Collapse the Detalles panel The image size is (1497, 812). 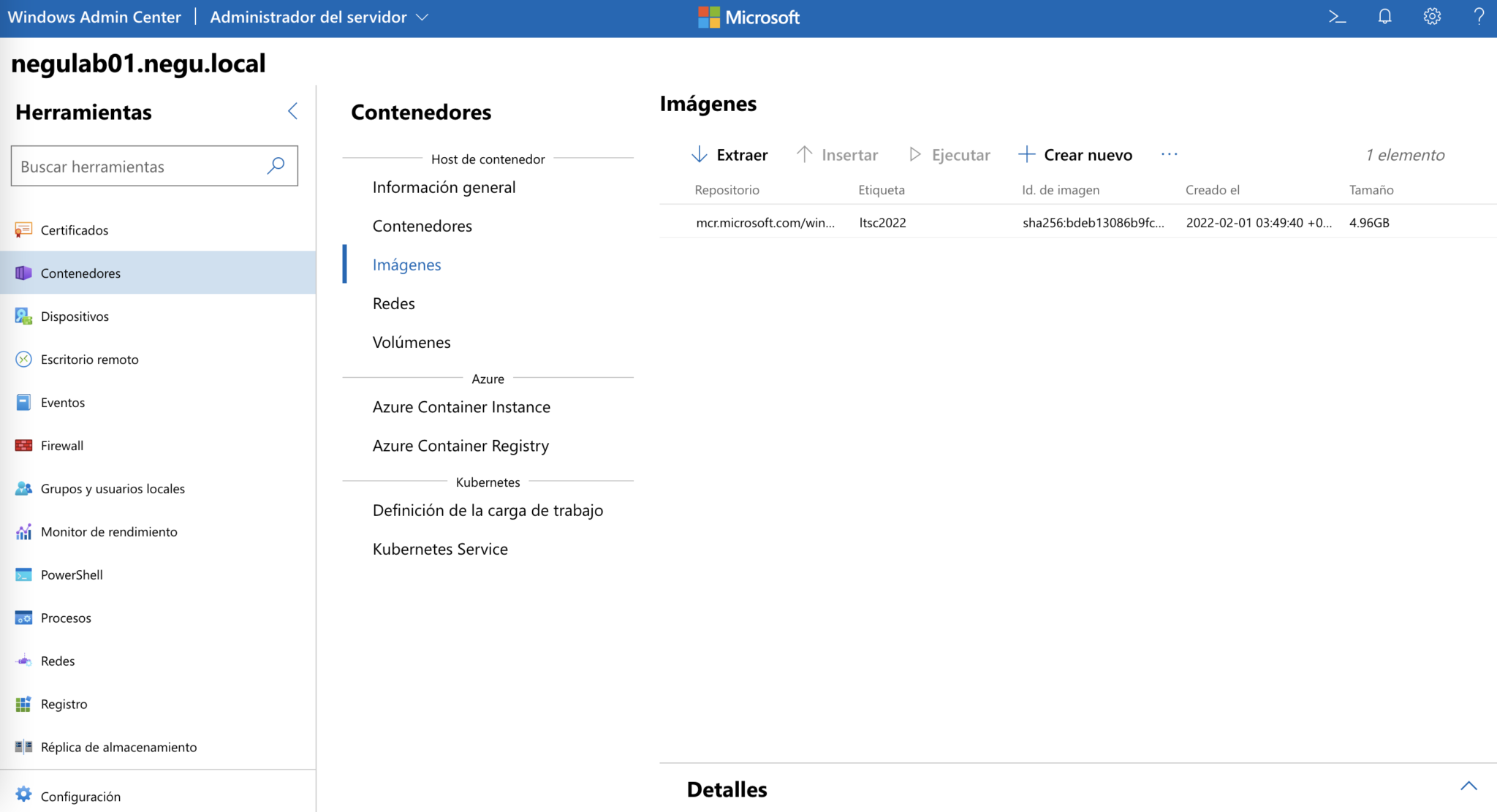coord(1469,786)
